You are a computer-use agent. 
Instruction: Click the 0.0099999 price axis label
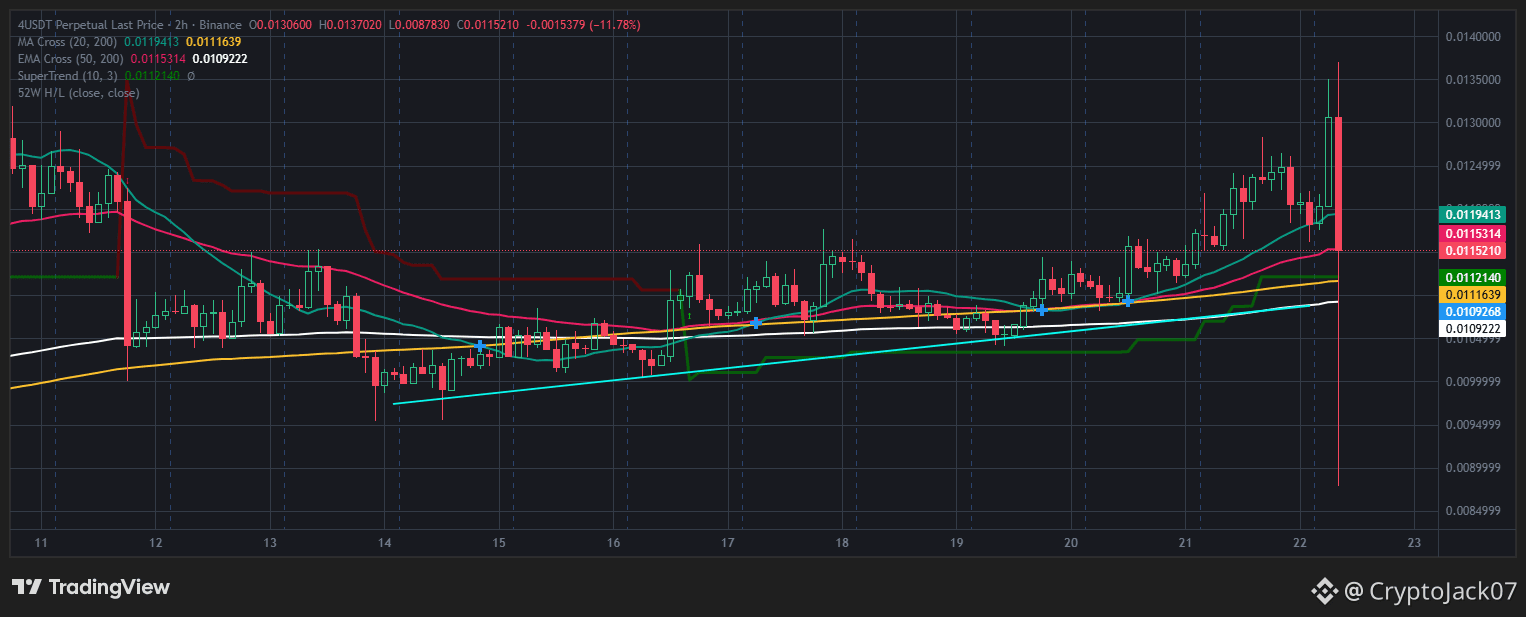[x=1473, y=382]
